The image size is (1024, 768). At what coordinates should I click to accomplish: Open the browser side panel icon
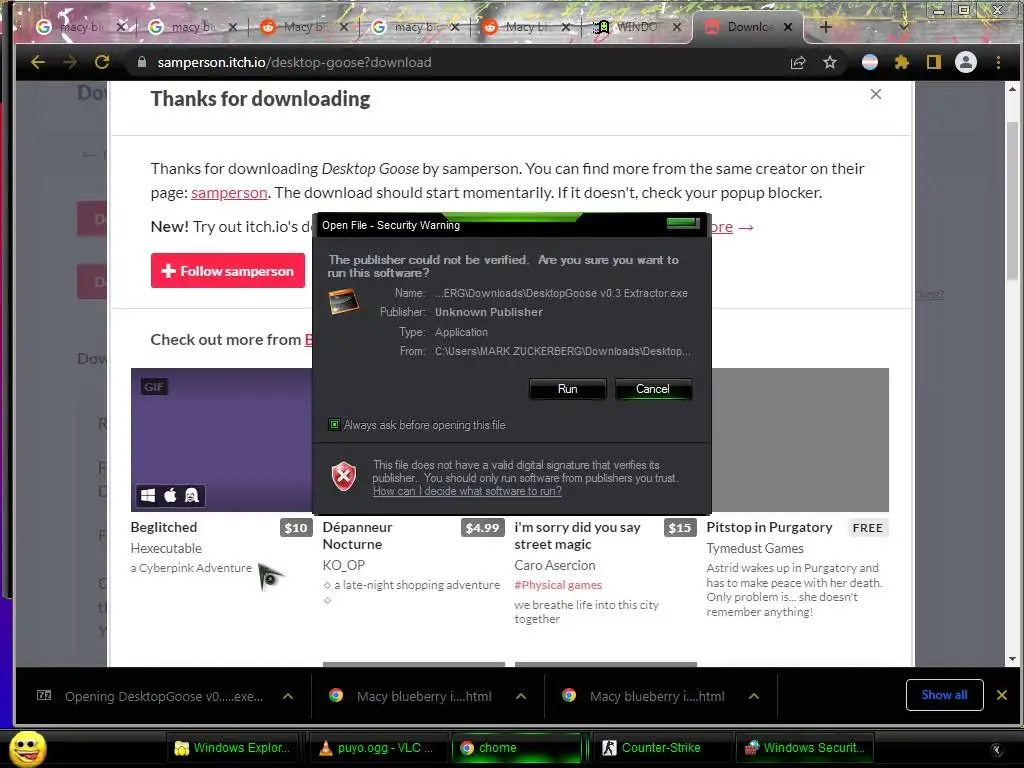point(934,62)
